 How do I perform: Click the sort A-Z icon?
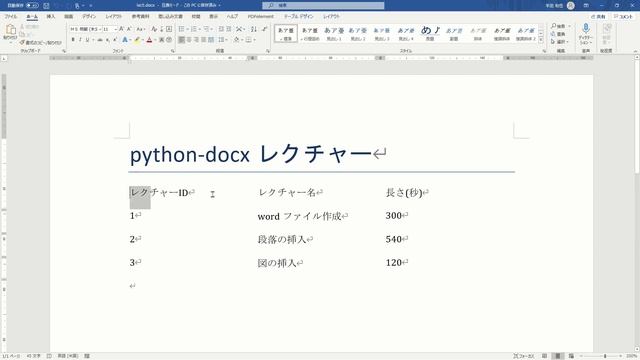click(x=254, y=29)
